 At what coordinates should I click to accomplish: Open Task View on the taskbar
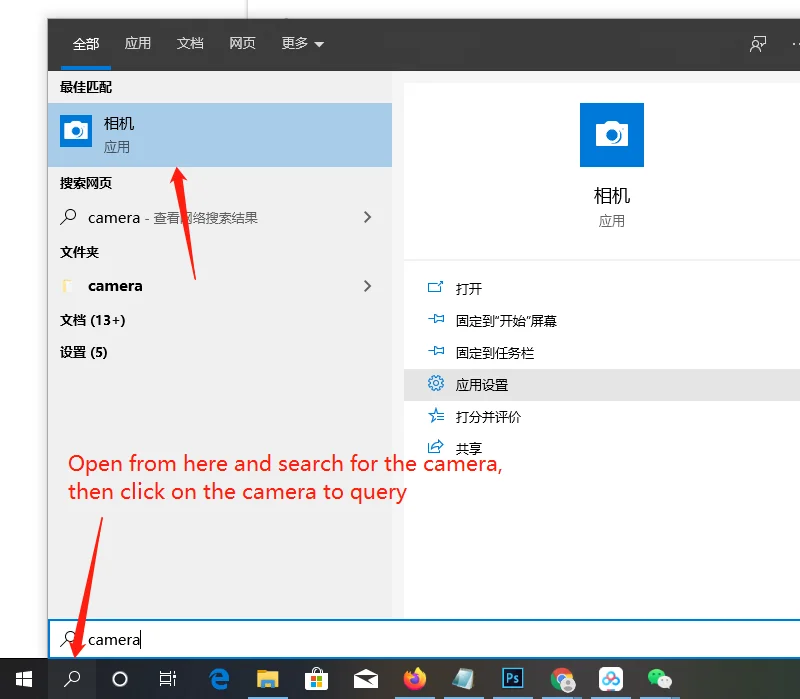pyautogui.click(x=167, y=679)
